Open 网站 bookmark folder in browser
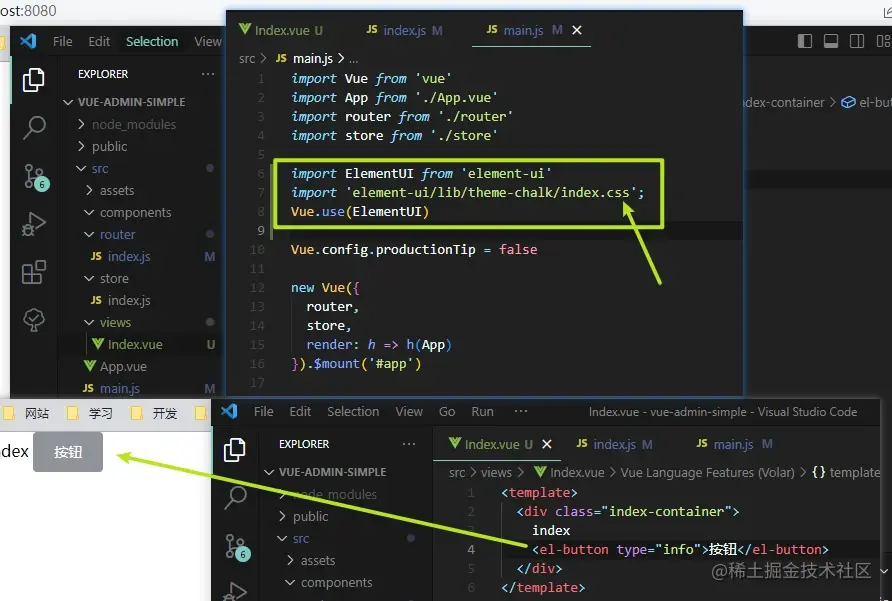This screenshot has width=892, height=601. click(26, 413)
